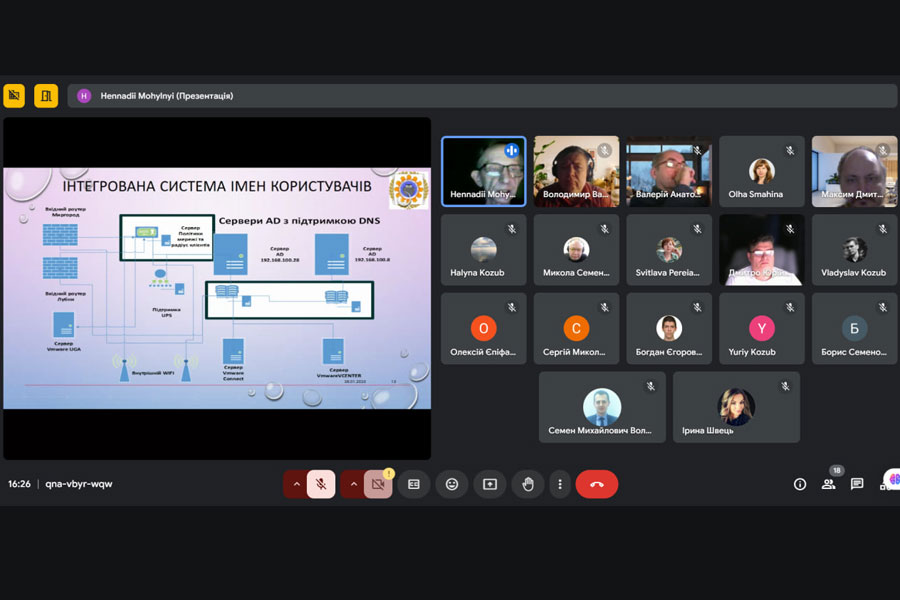Show the participants list icon

[828, 484]
